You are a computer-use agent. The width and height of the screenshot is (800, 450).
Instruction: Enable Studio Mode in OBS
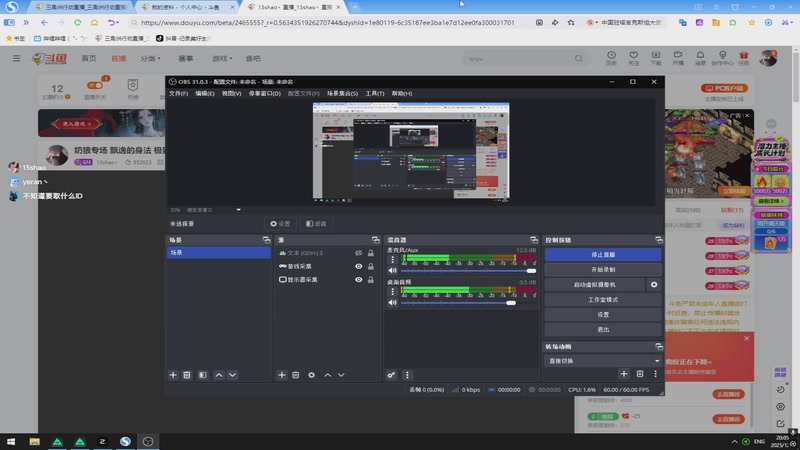pyautogui.click(x=603, y=299)
